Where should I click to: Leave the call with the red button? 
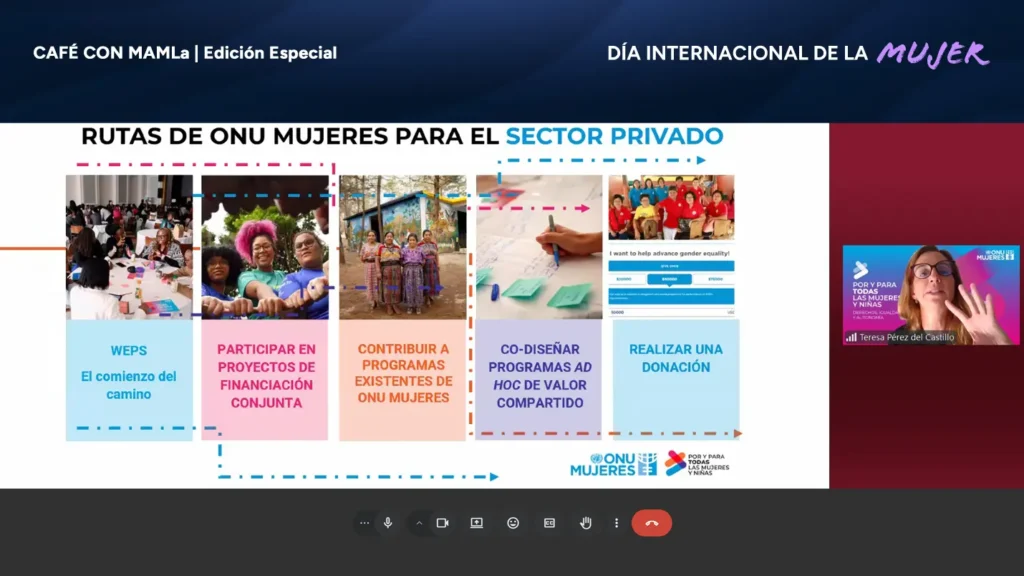(x=651, y=523)
